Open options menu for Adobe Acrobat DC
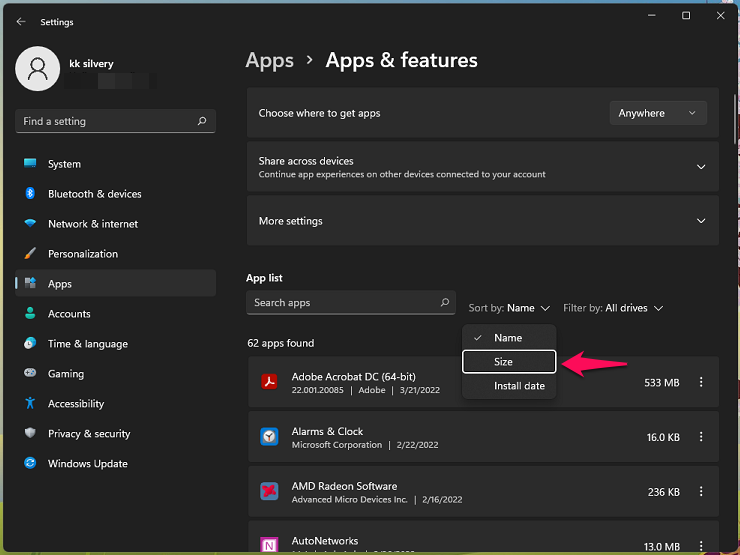The width and height of the screenshot is (740, 555). (701, 382)
